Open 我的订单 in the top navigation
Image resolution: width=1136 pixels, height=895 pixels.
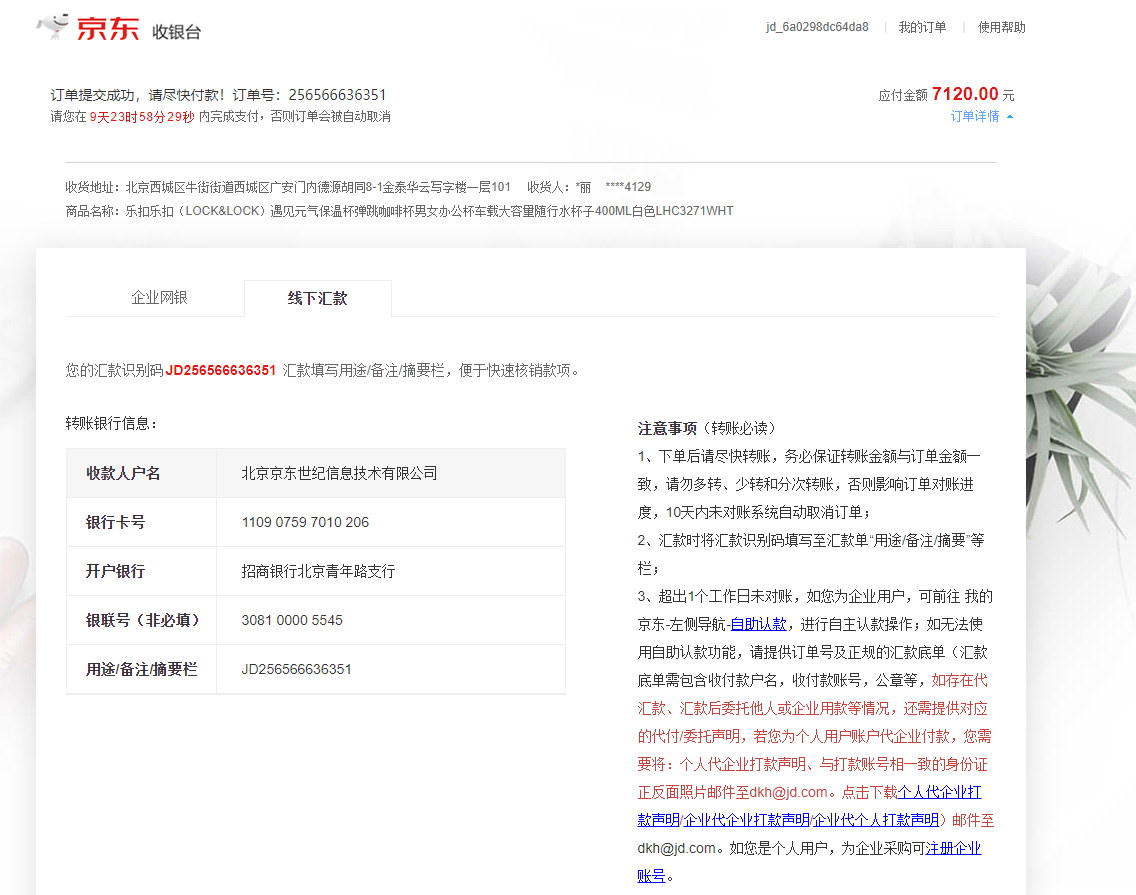tap(922, 27)
